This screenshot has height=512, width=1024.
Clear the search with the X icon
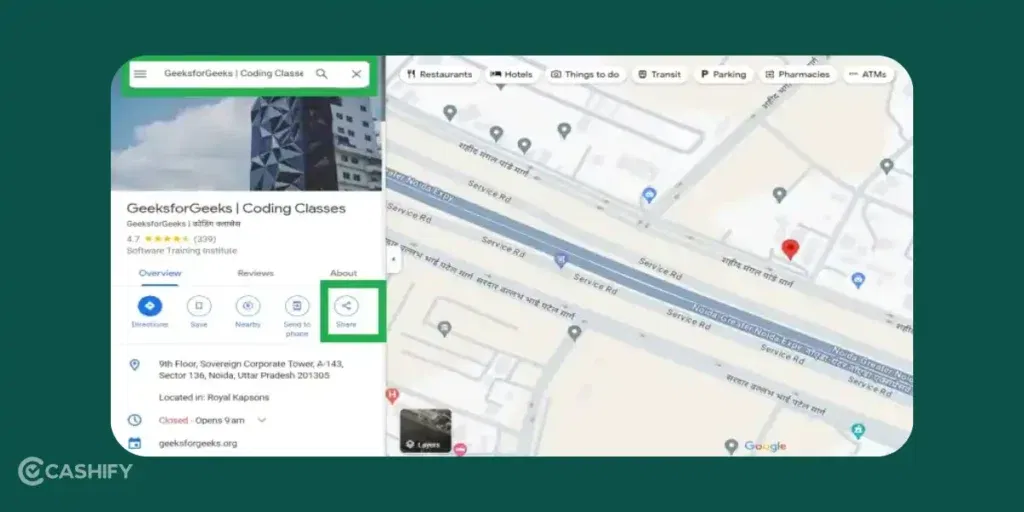[x=356, y=74]
